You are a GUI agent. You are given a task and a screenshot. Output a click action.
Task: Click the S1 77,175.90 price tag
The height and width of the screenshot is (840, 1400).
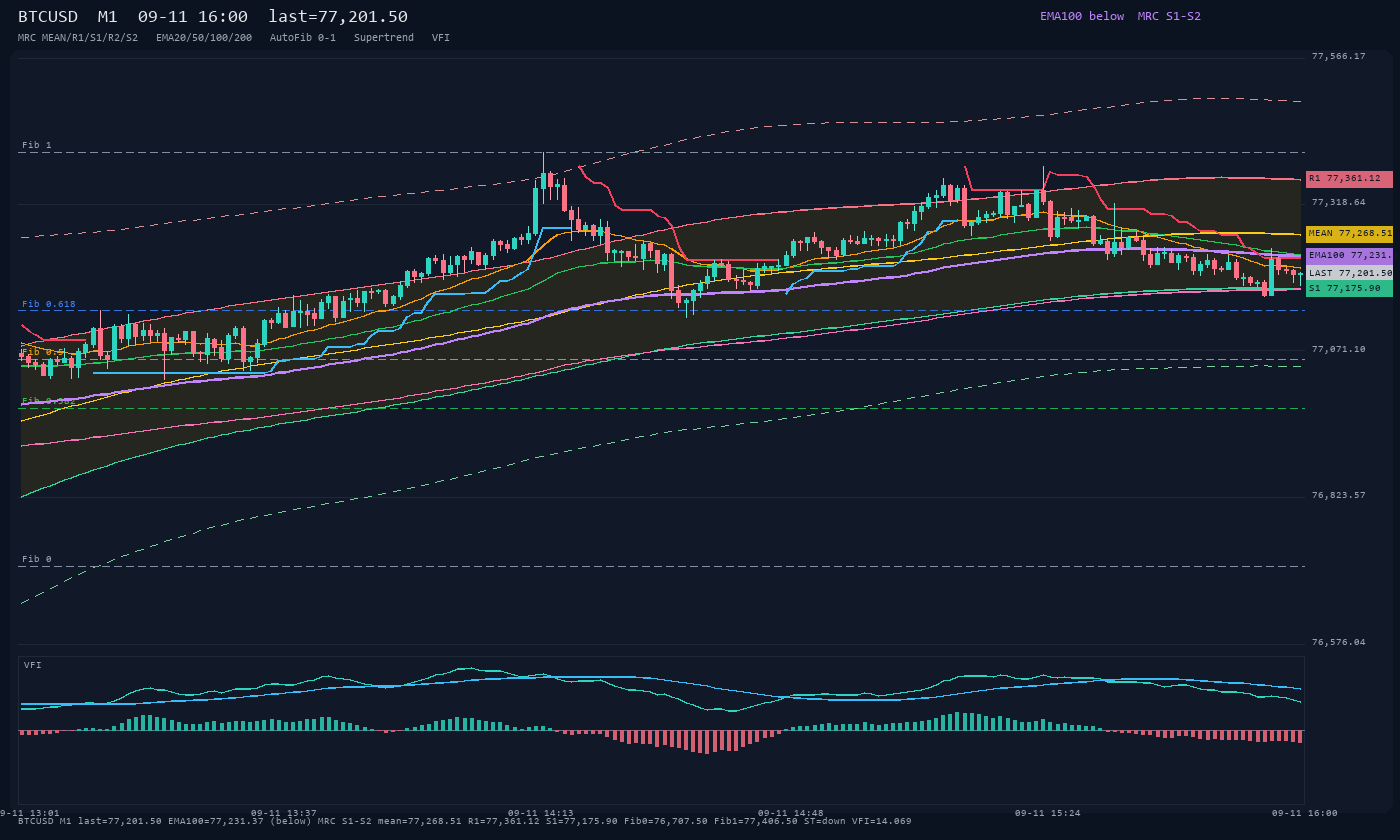tap(1349, 288)
